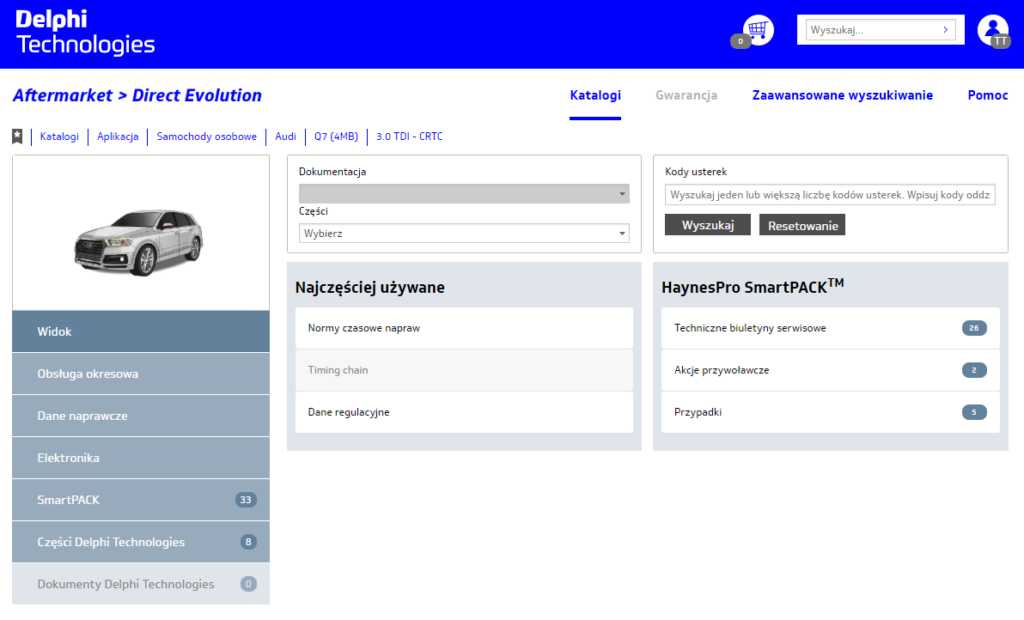
Task: Open Dane regulacyjne entry
Action: point(464,412)
